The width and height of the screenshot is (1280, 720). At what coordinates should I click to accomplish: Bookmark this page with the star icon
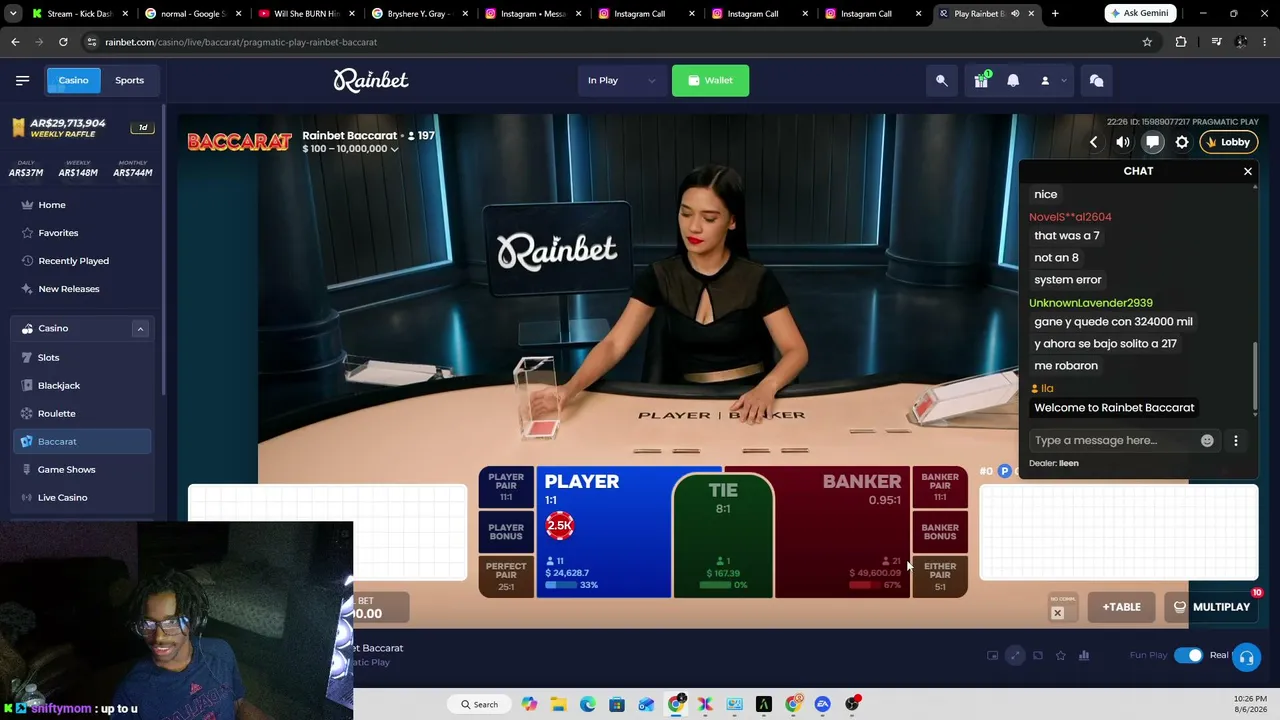(x=1147, y=42)
